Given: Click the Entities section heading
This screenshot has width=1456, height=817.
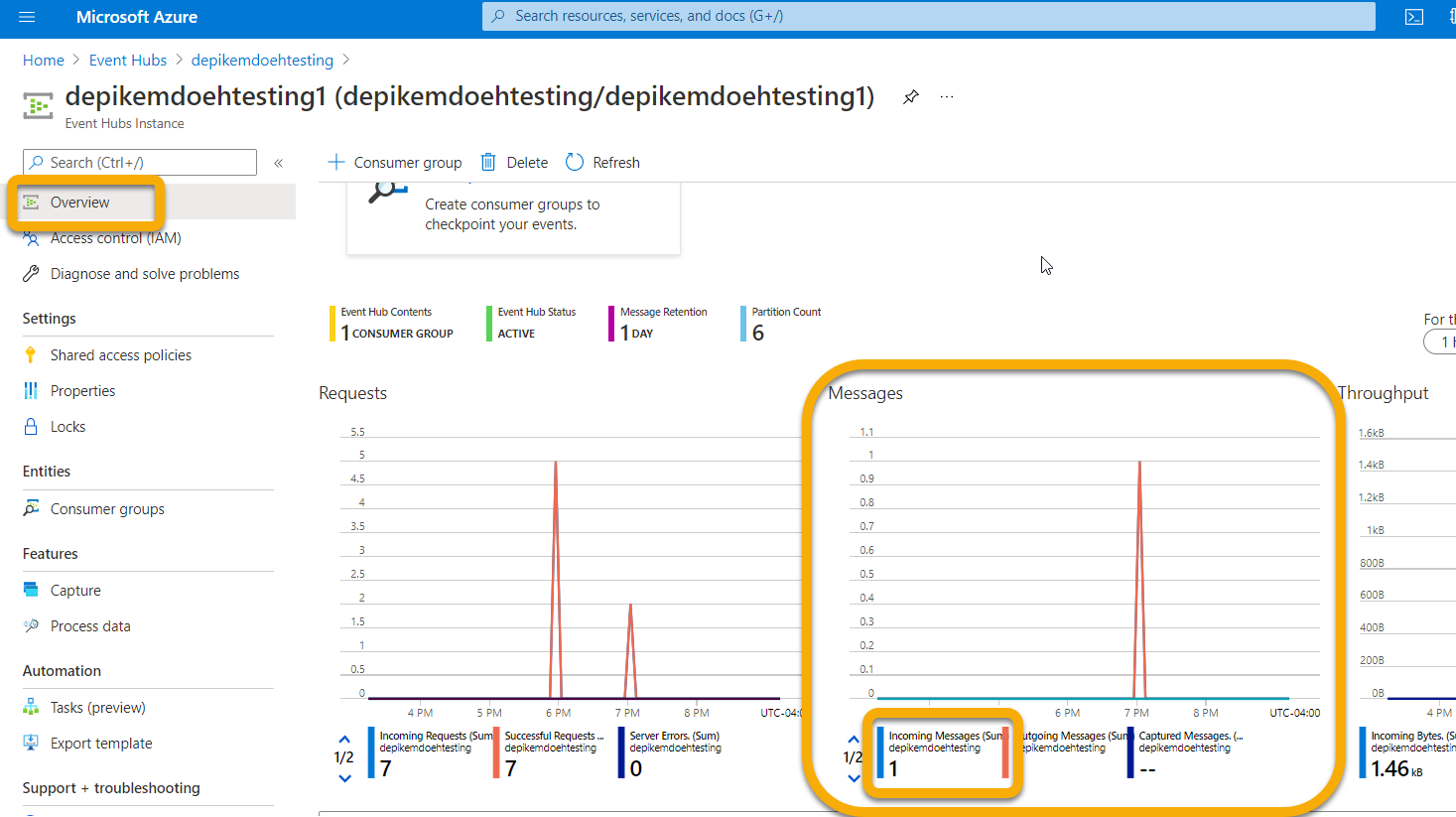Looking at the screenshot, I should point(47,472).
